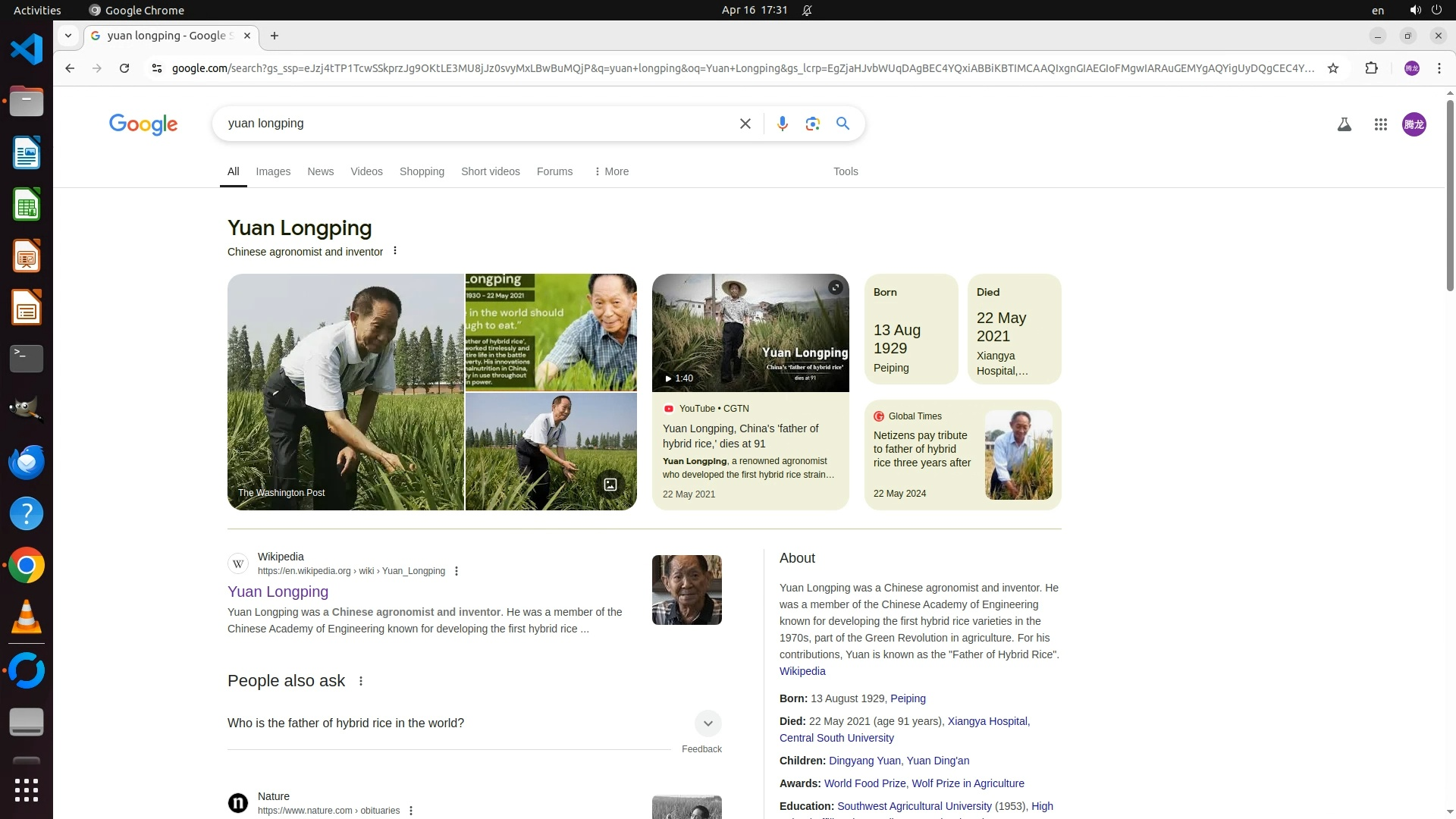The height and width of the screenshot is (819, 1456).
Task: Open Search Labs flask icon
Action: 1344,124
